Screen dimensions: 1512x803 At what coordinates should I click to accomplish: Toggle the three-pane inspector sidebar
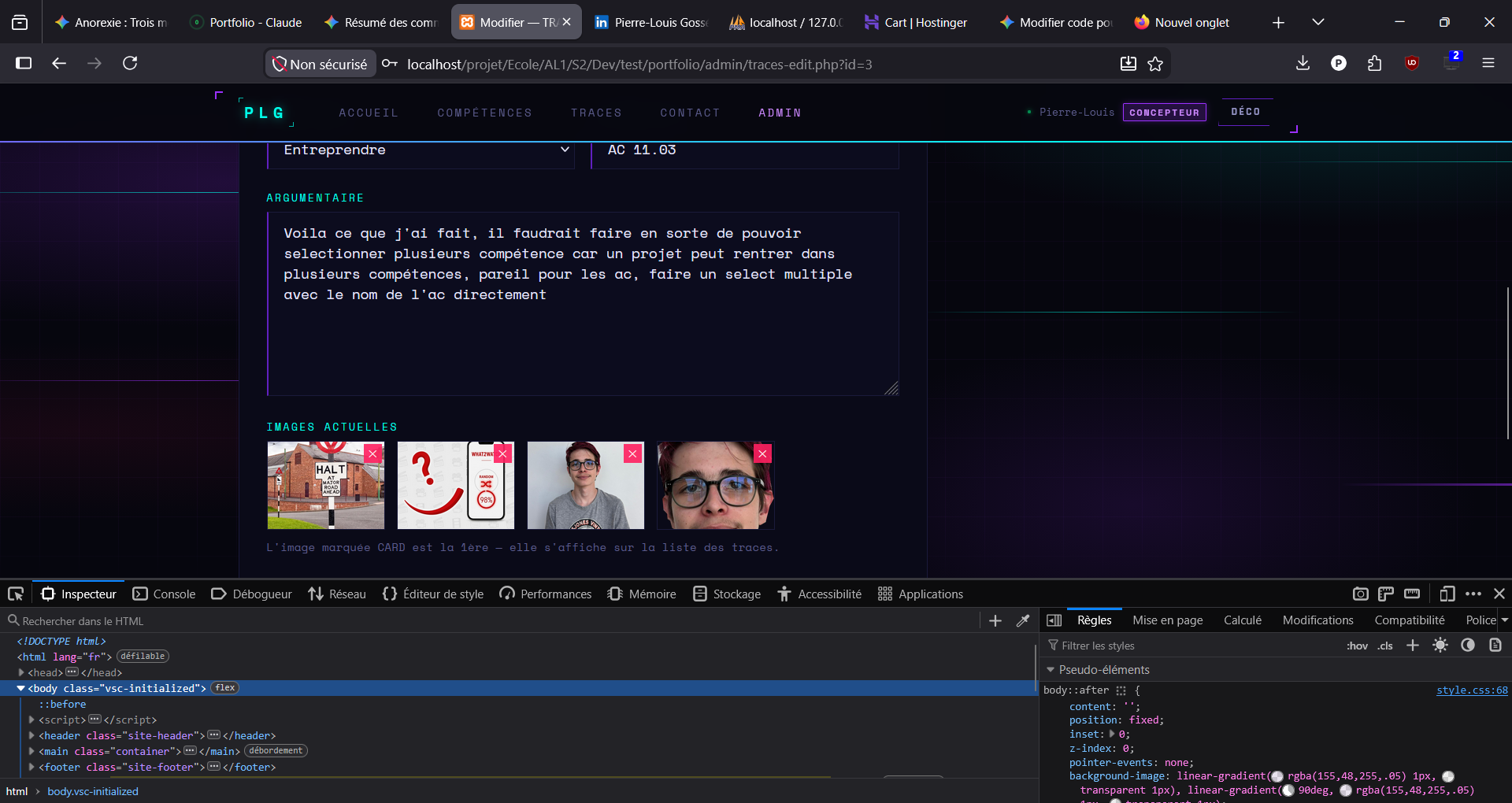(x=1054, y=620)
